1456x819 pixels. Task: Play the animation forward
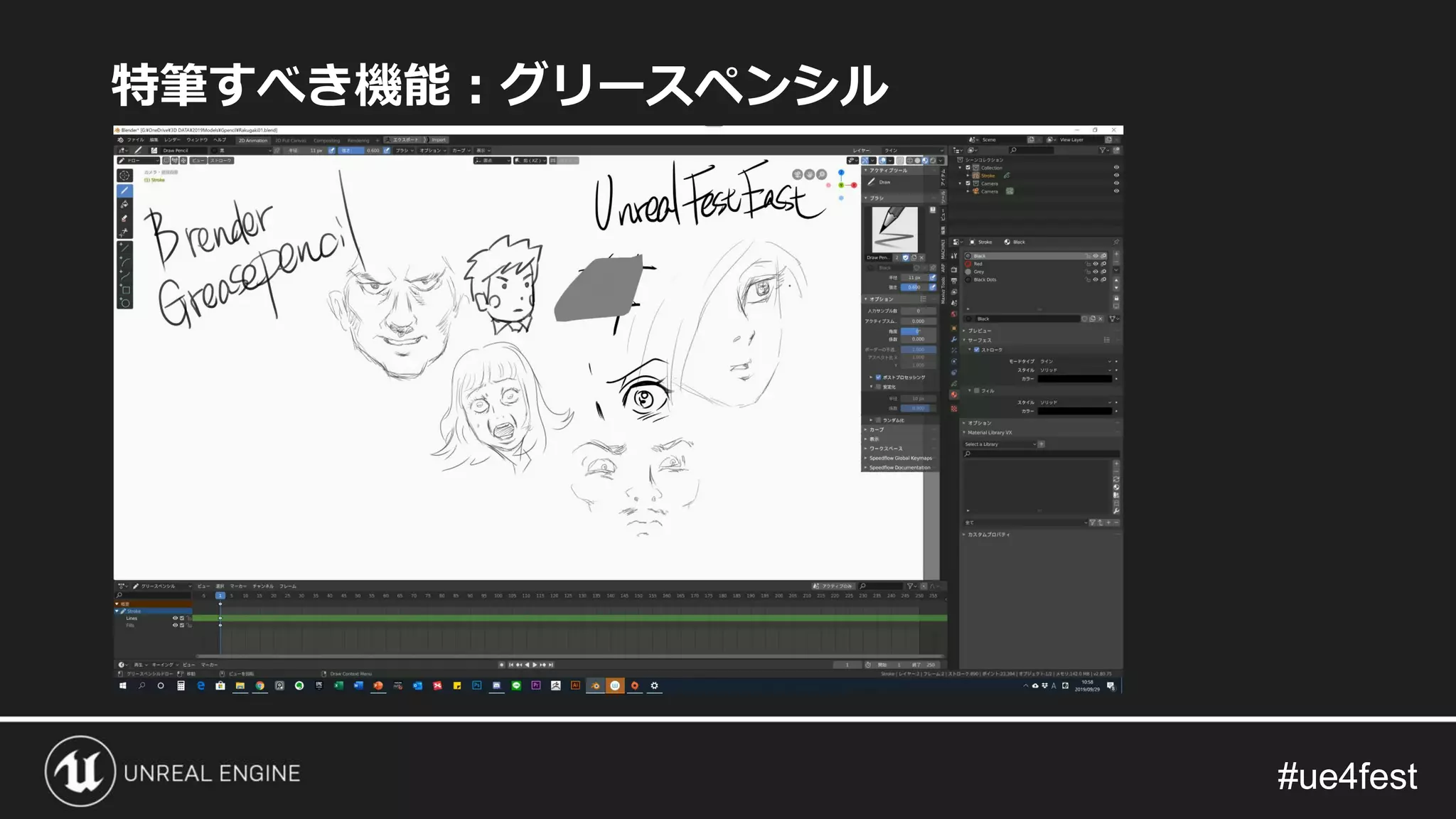click(x=535, y=665)
